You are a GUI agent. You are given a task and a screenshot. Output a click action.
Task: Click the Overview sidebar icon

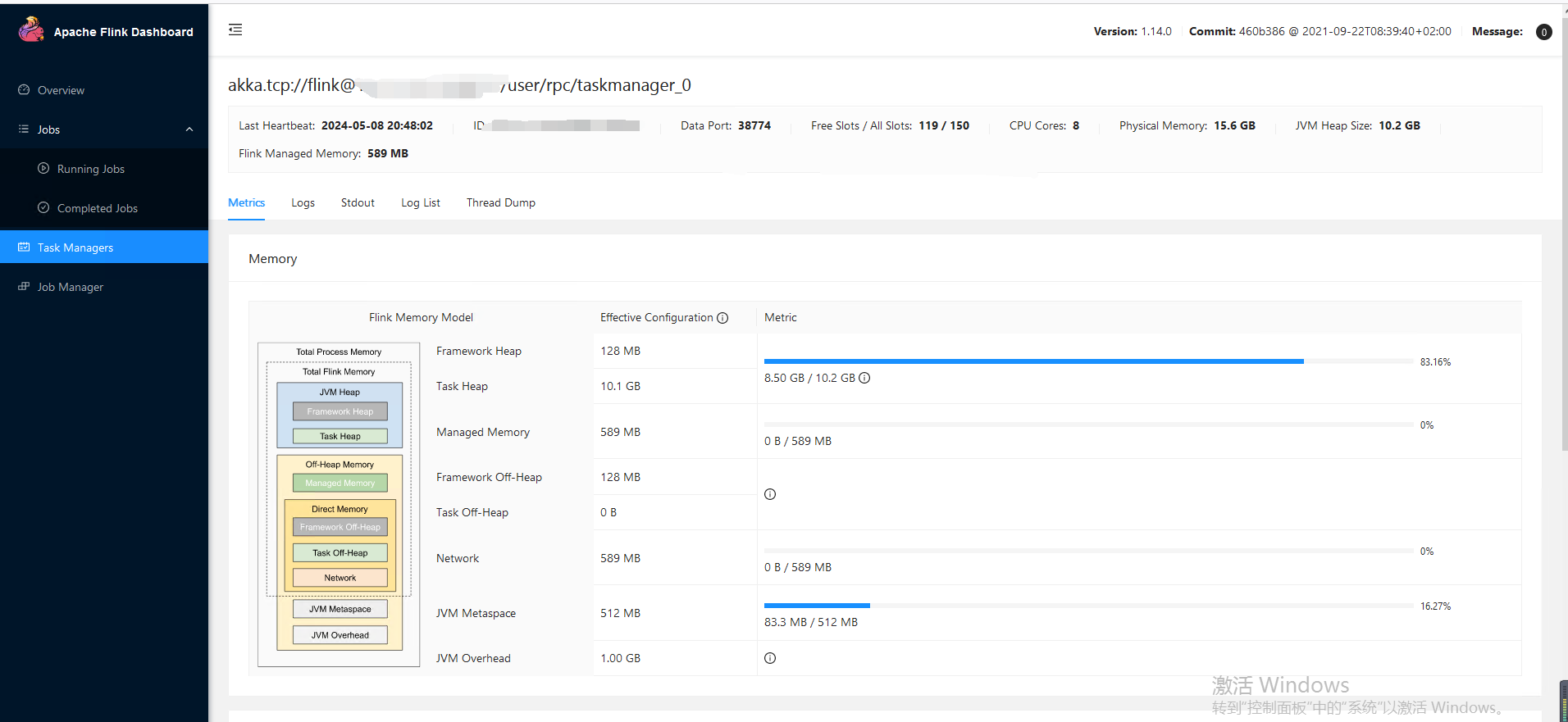[x=24, y=90]
